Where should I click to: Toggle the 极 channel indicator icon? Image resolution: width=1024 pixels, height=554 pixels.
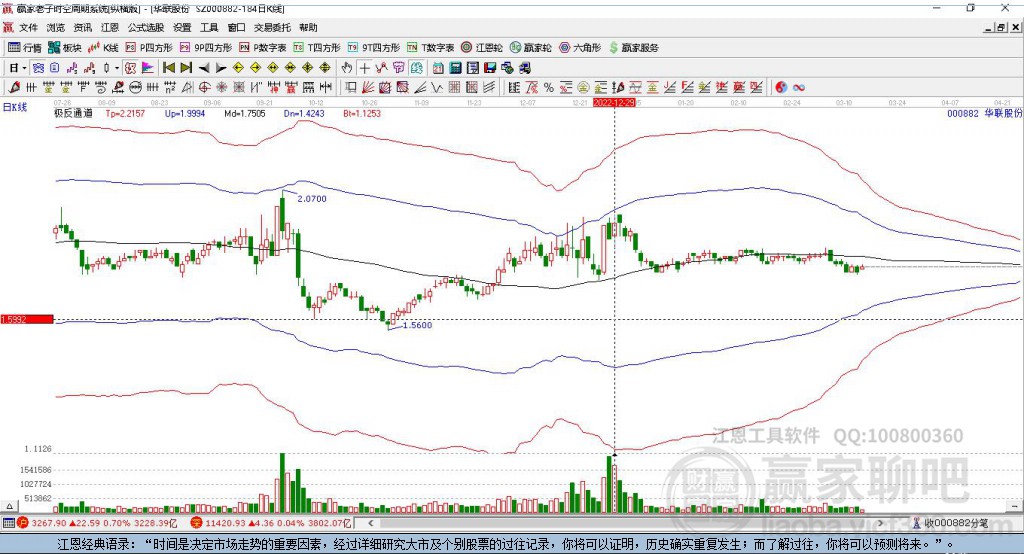coord(130,68)
